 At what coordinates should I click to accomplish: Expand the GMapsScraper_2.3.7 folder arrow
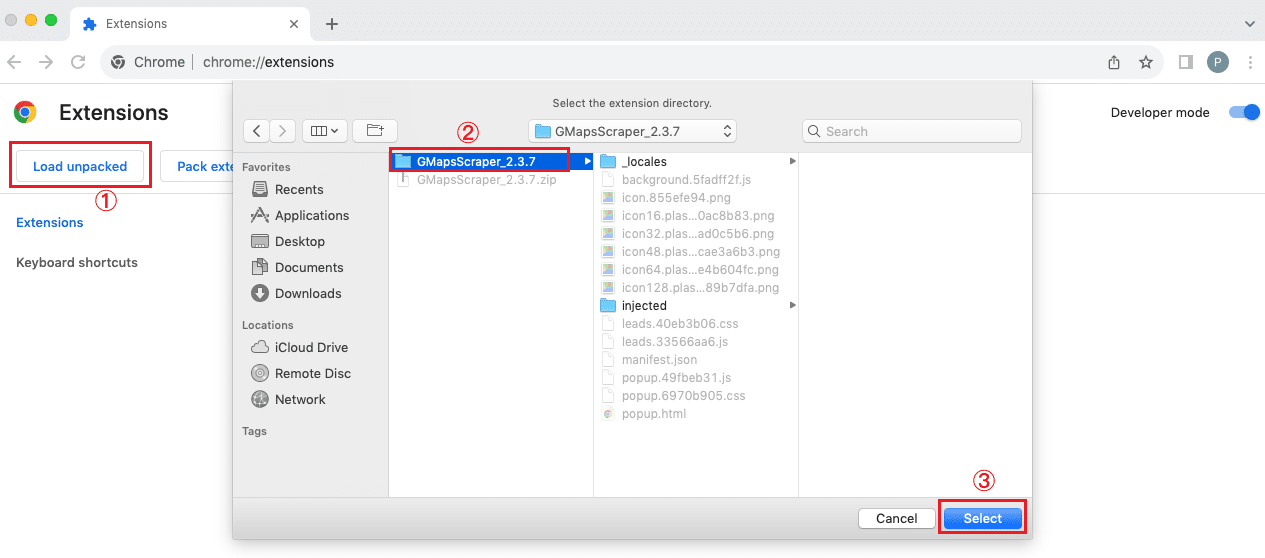coord(587,161)
